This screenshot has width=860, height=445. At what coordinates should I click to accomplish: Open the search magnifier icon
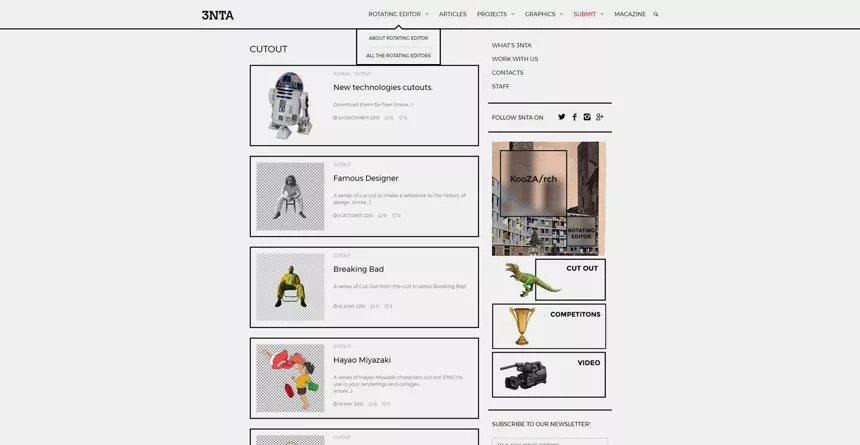pyautogui.click(x=656, y=14)
